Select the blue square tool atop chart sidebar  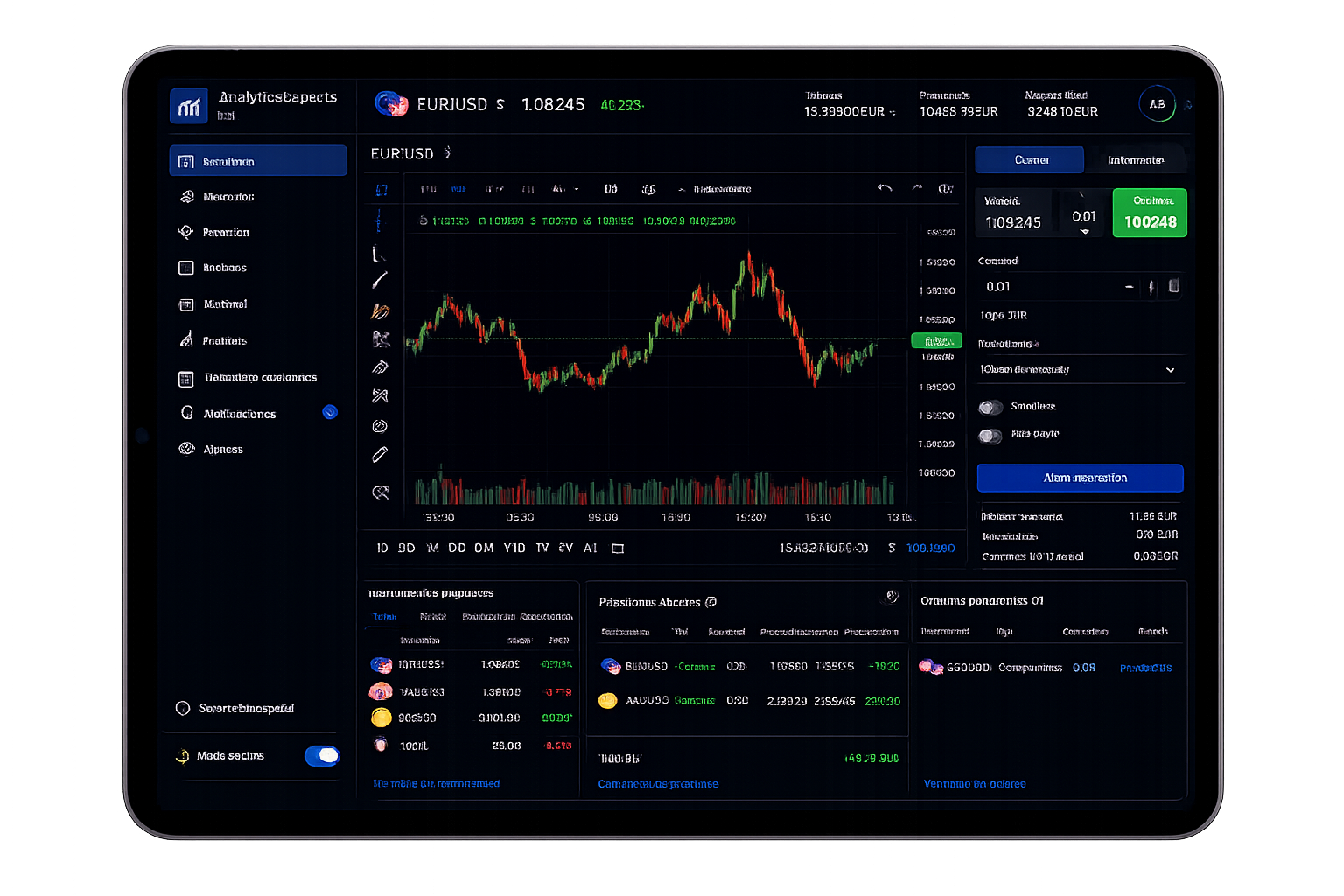coord(381,190)
